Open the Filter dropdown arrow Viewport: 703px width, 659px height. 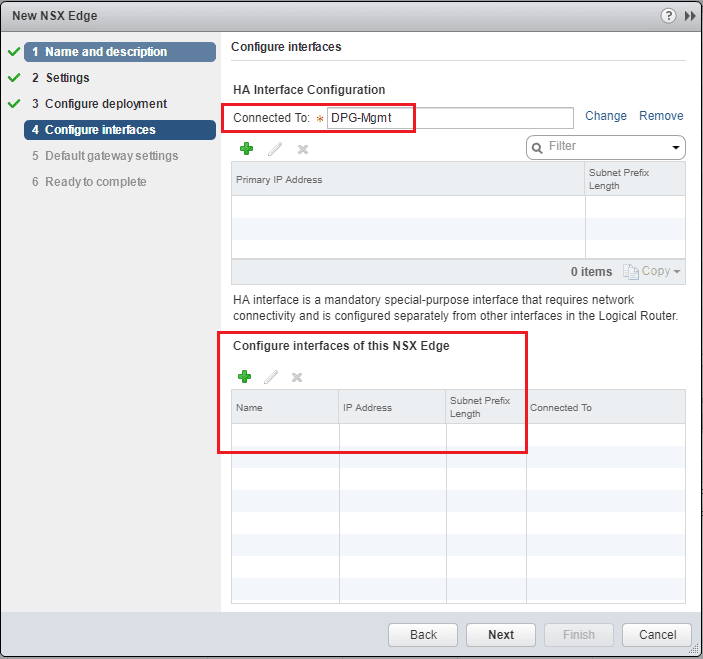coord(676,147)
